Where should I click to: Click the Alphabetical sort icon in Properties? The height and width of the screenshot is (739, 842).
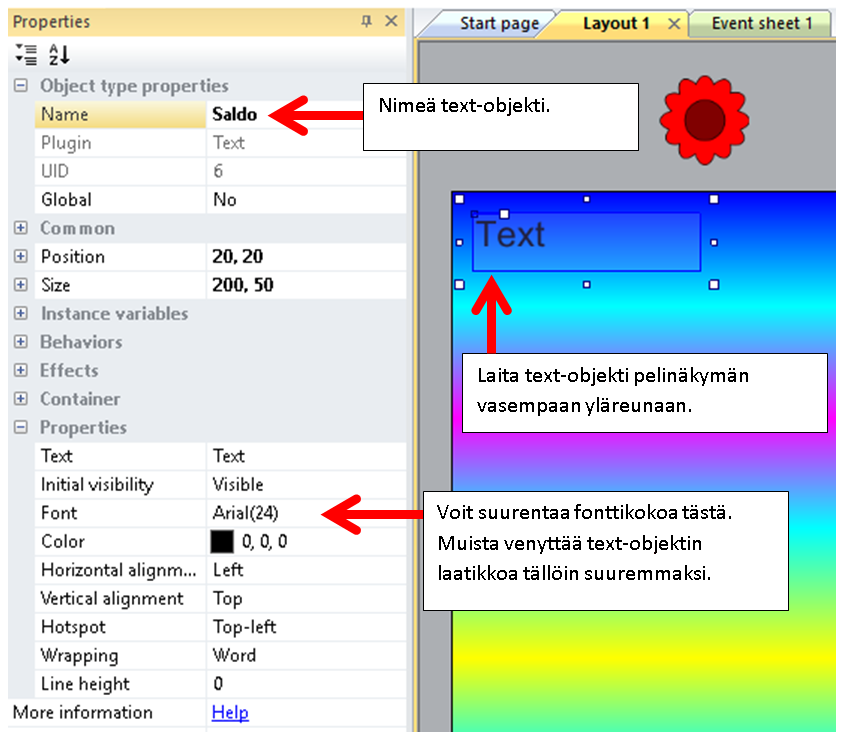click(59, 55)
